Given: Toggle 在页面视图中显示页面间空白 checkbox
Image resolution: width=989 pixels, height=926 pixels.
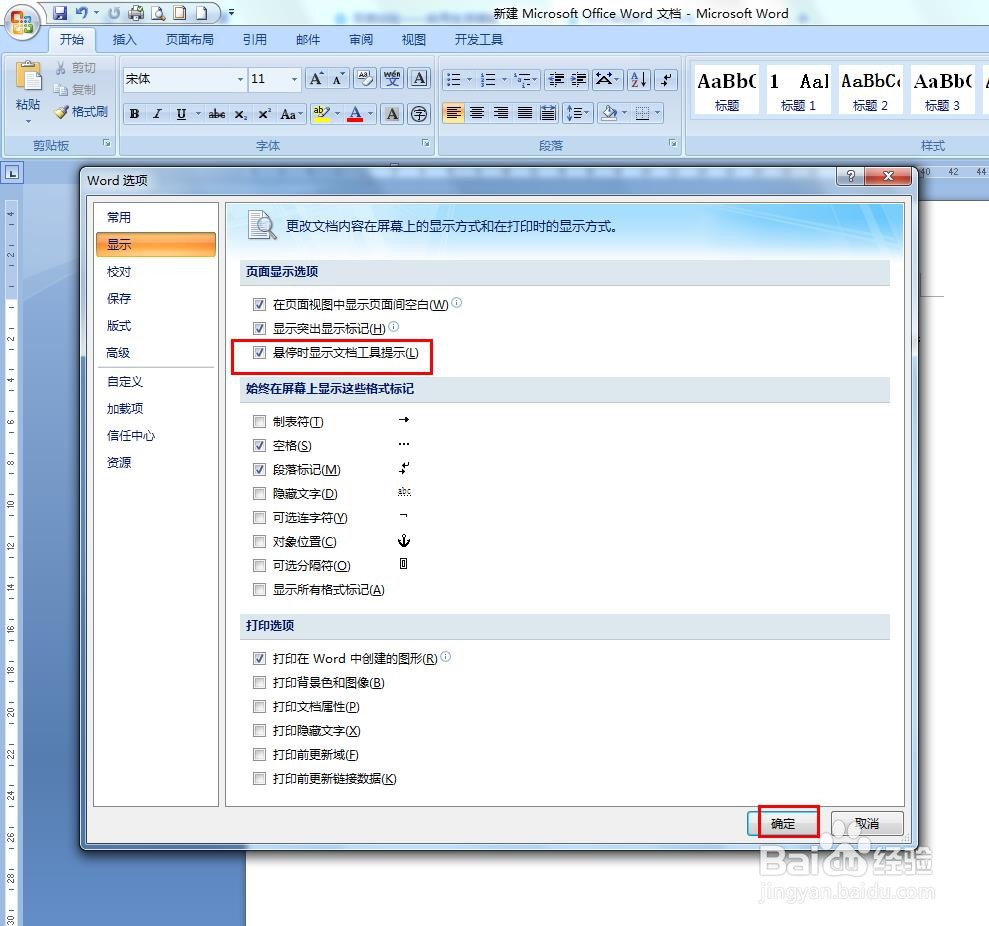Looking at the screenshot, I should tap(259, 305).
